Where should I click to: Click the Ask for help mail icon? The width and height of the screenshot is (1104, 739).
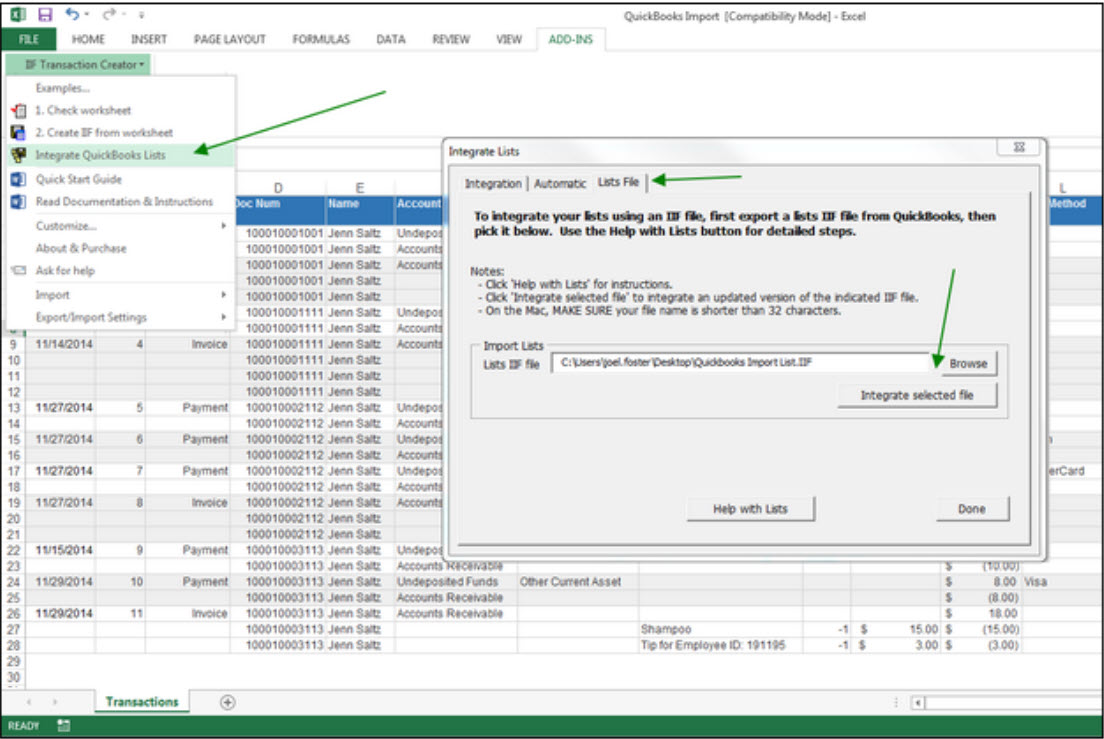[19, 271]
